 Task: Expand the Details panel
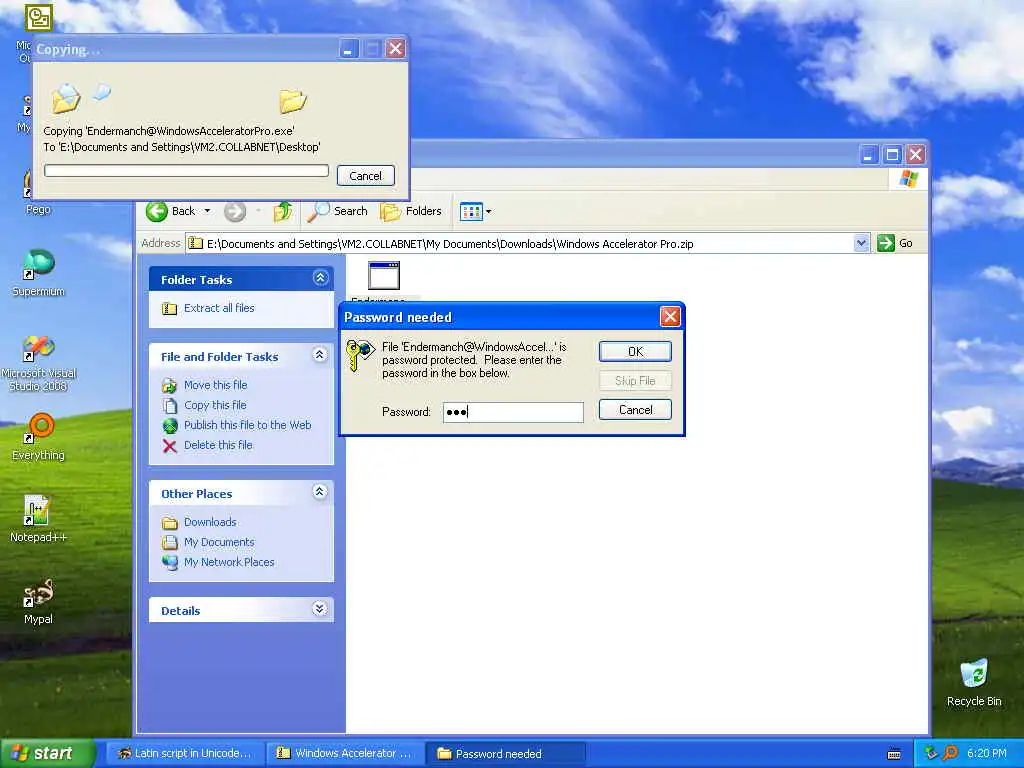click(x=320, y=609)
